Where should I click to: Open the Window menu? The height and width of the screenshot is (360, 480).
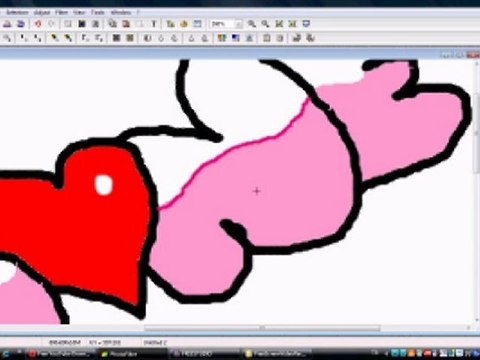(x=121, y=12)
